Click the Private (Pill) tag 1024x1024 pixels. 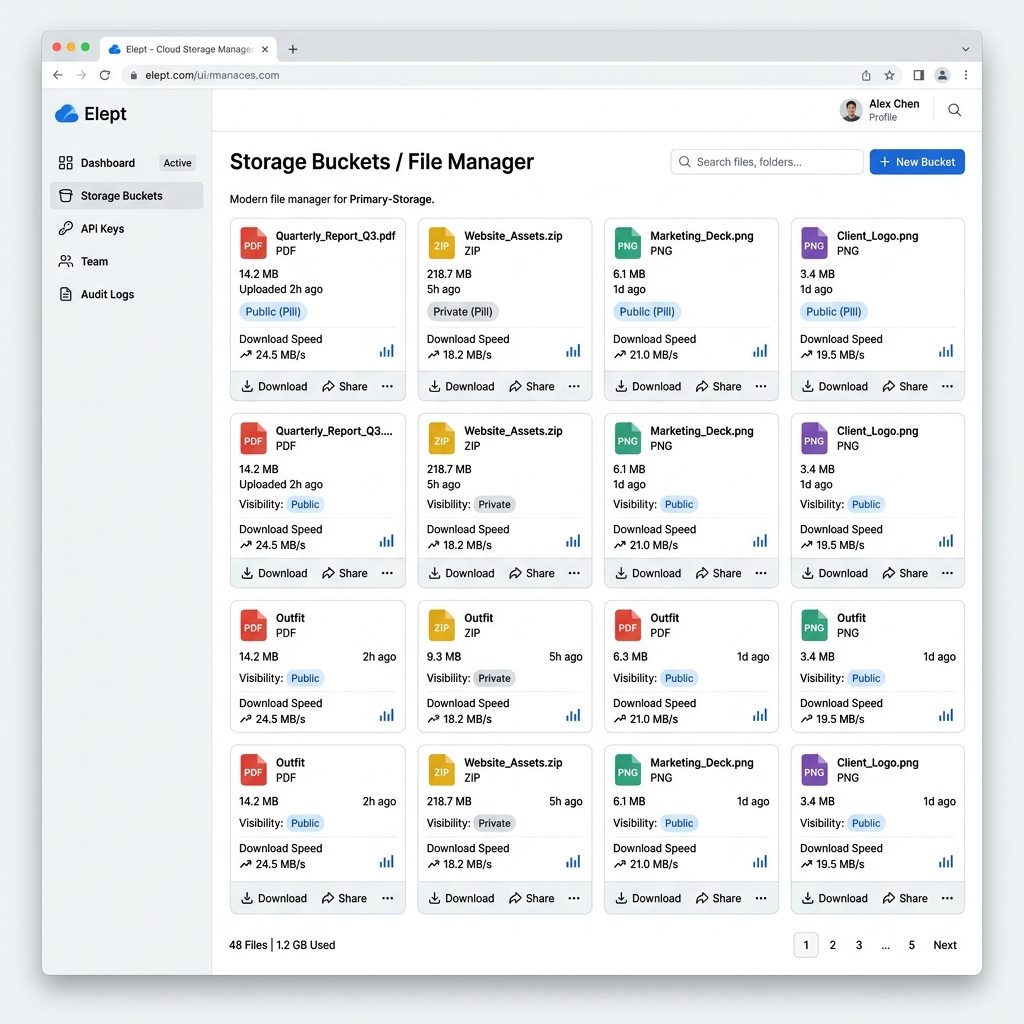[463, 312]
